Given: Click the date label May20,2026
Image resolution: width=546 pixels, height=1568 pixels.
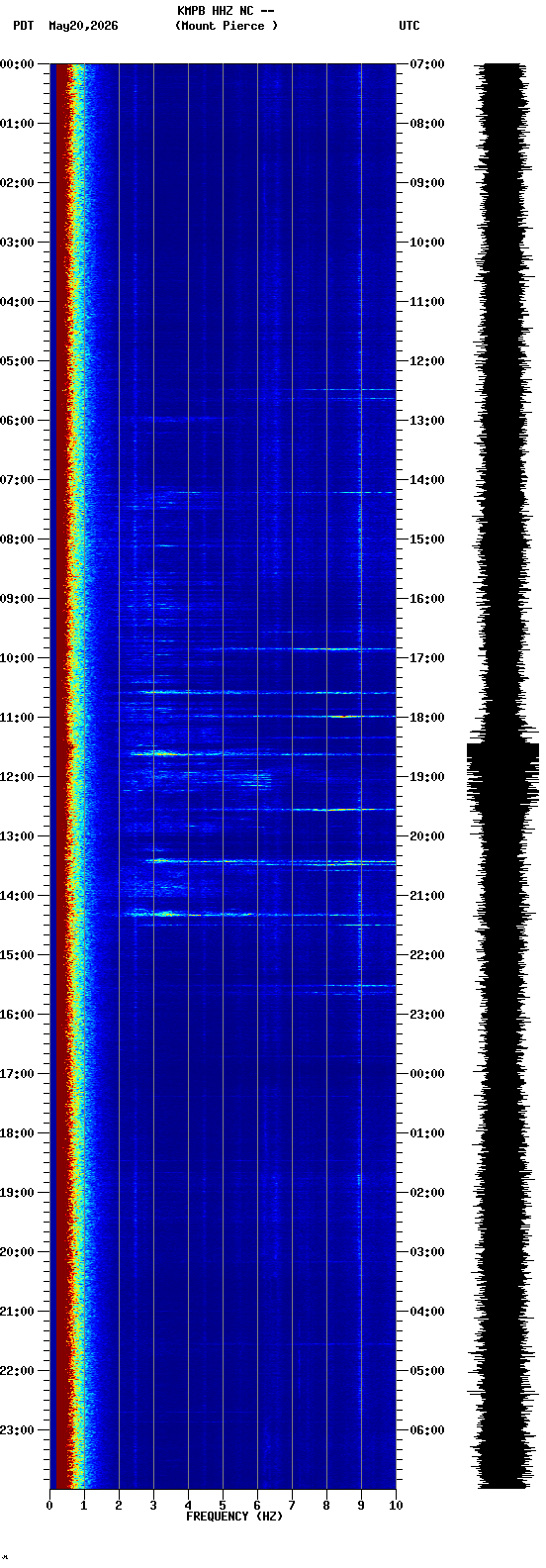Looking at the screenshot, I should (83, 26).
